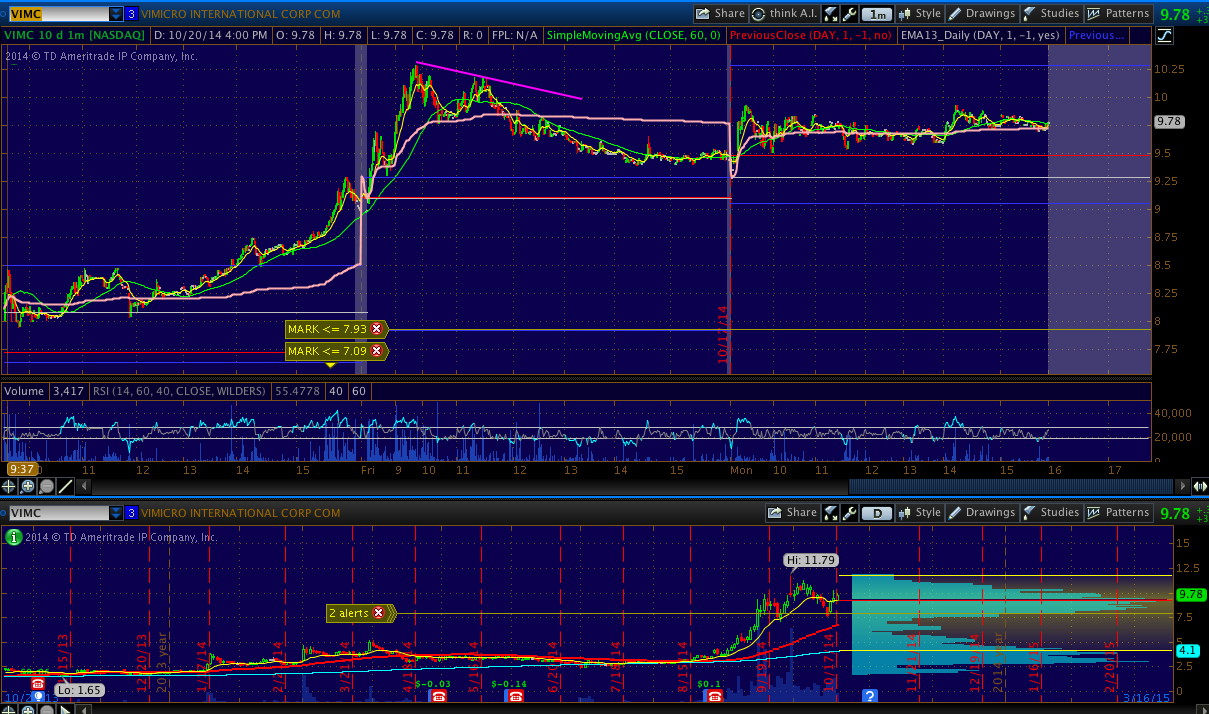Remove the MARK <= 7.09 alert

coord(377,351)
